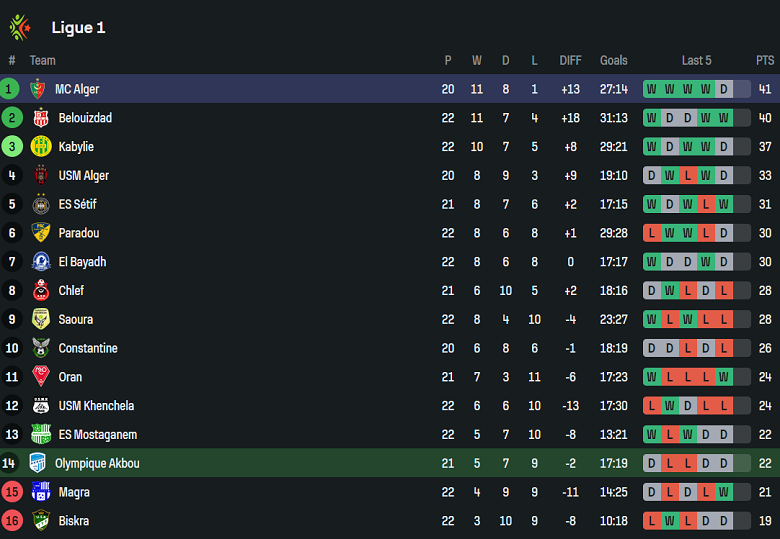Click the Biskra club crest
Viewport: 780px width, 539px height.
coord(41,521)
